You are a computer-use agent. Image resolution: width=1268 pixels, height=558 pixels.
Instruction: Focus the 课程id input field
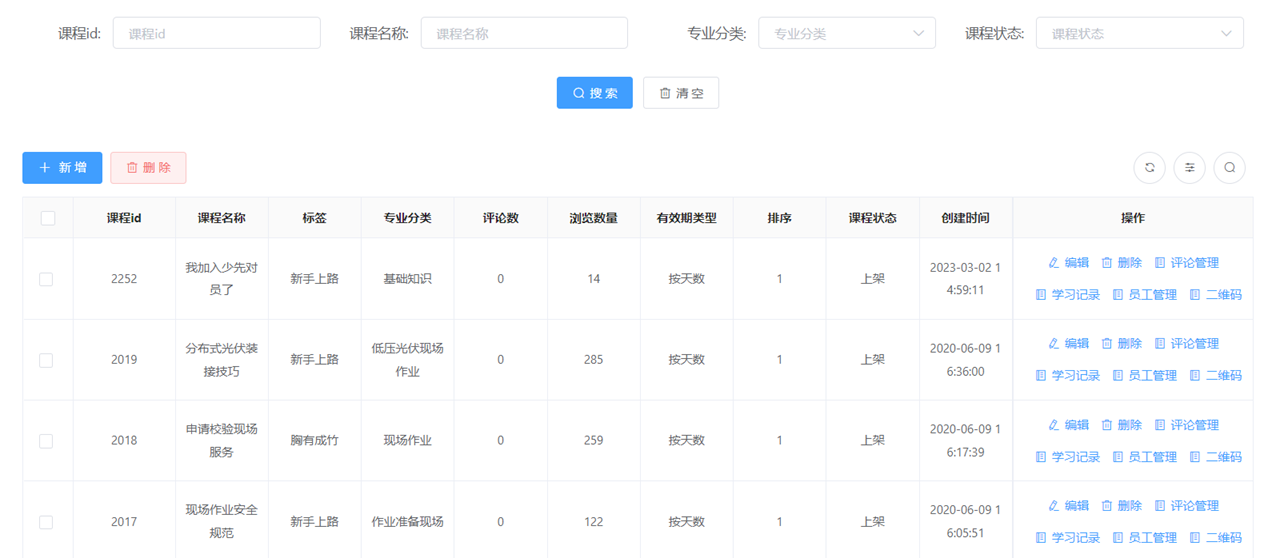pyautogui.click(x=217, y=33)
